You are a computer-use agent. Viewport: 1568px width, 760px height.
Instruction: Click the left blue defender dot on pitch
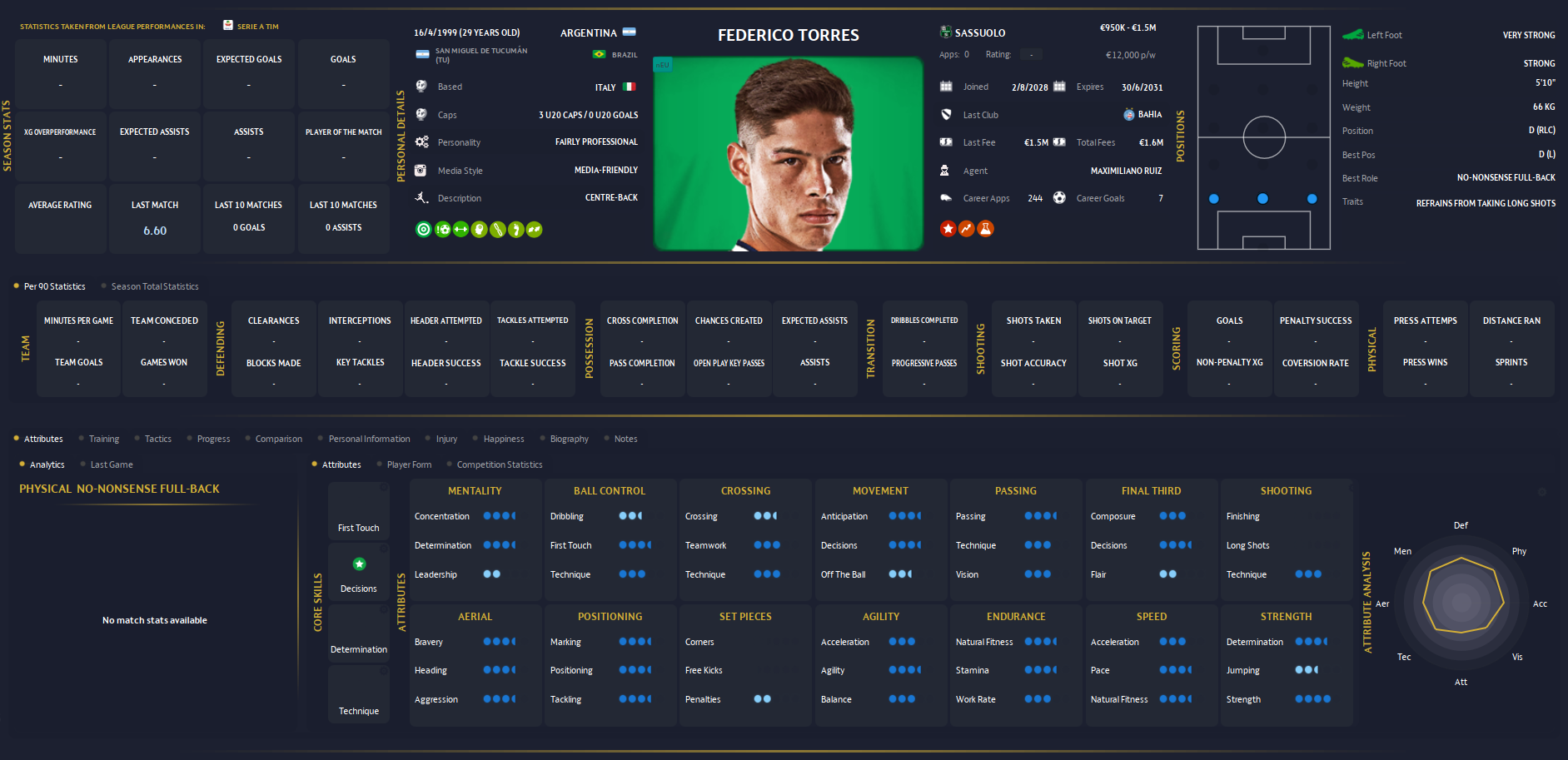click(x=1214, y=199)
